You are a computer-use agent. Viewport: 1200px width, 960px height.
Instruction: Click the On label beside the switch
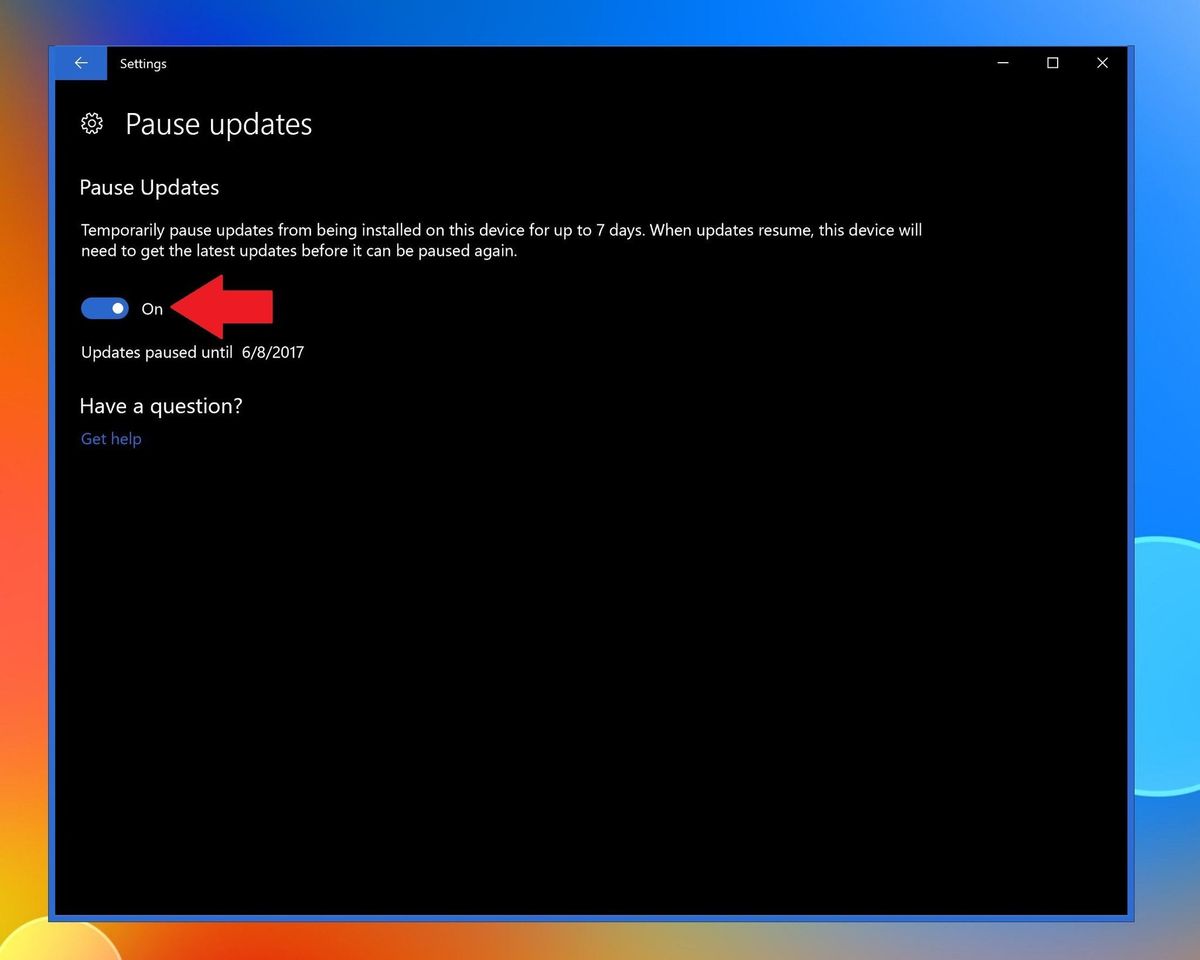pos(152,309)
